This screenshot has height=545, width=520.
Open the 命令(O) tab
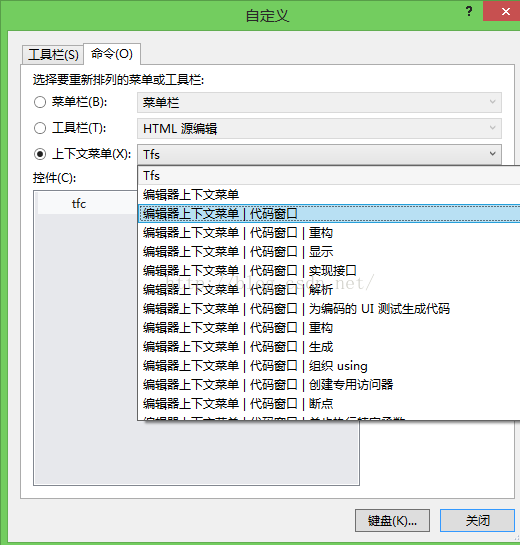click(112, 54)
